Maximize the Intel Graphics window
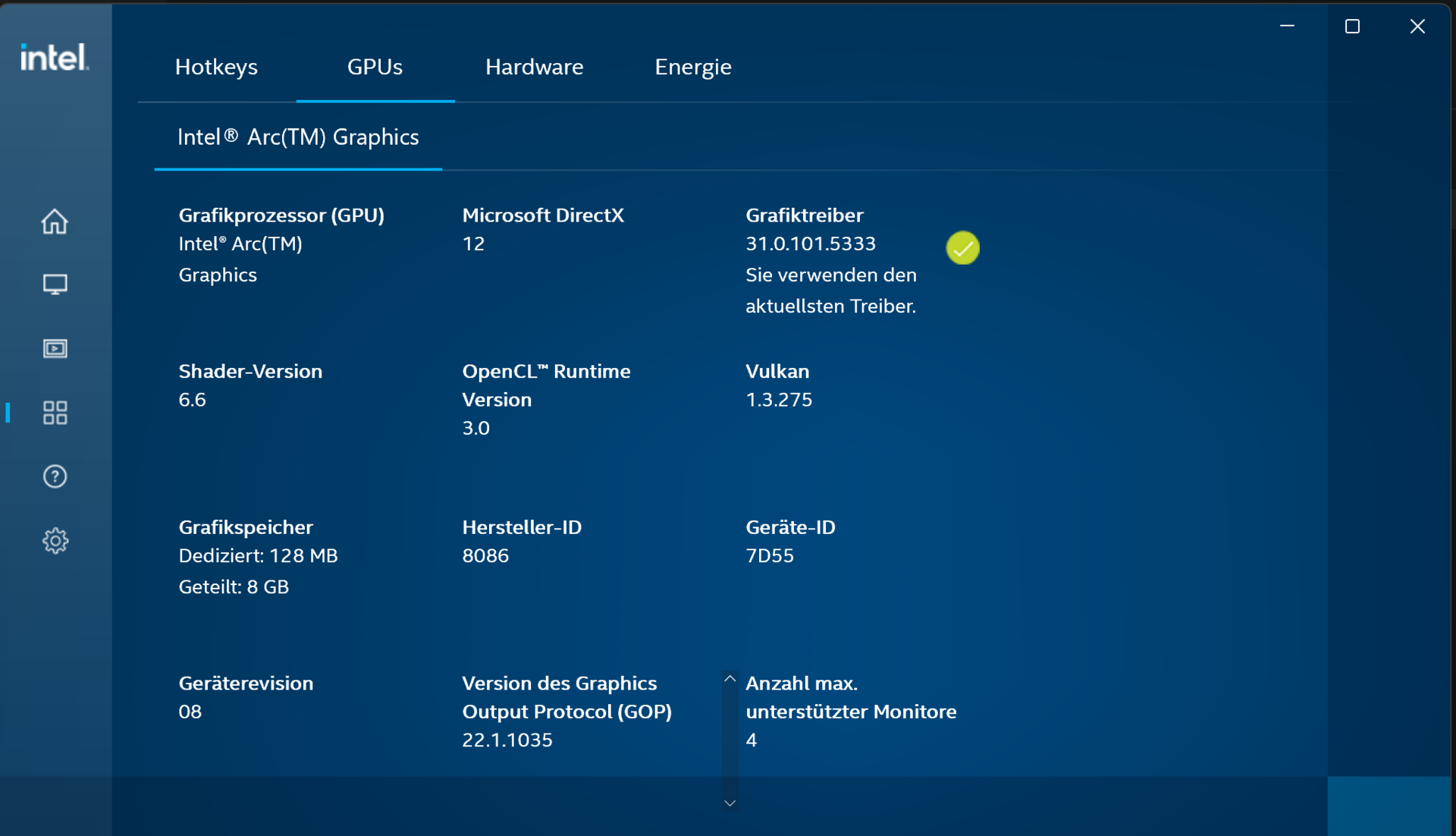The width and height of the screenshot is (1456, 836). point(1352,27)
